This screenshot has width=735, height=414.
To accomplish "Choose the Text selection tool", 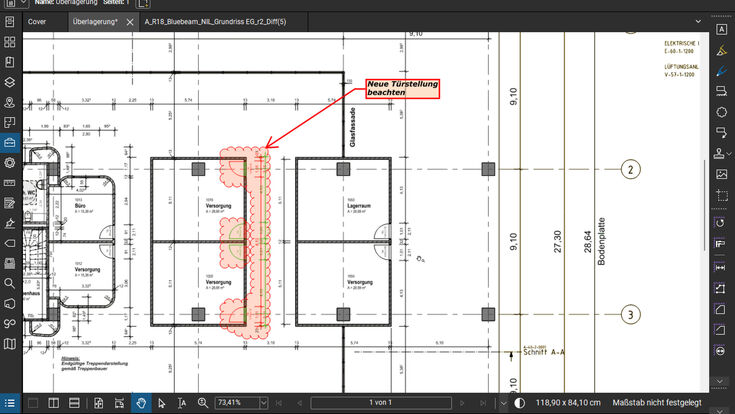I will [182, 403].
